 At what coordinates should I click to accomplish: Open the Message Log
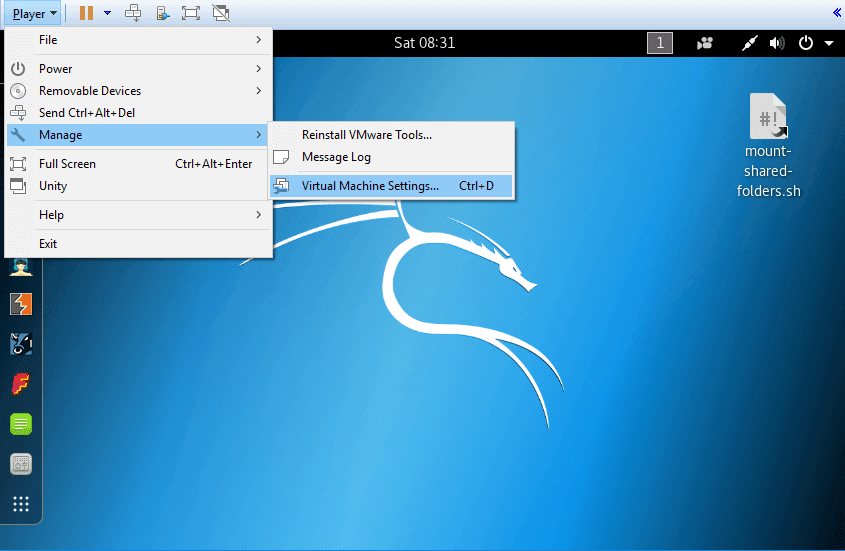pos(391,157)
